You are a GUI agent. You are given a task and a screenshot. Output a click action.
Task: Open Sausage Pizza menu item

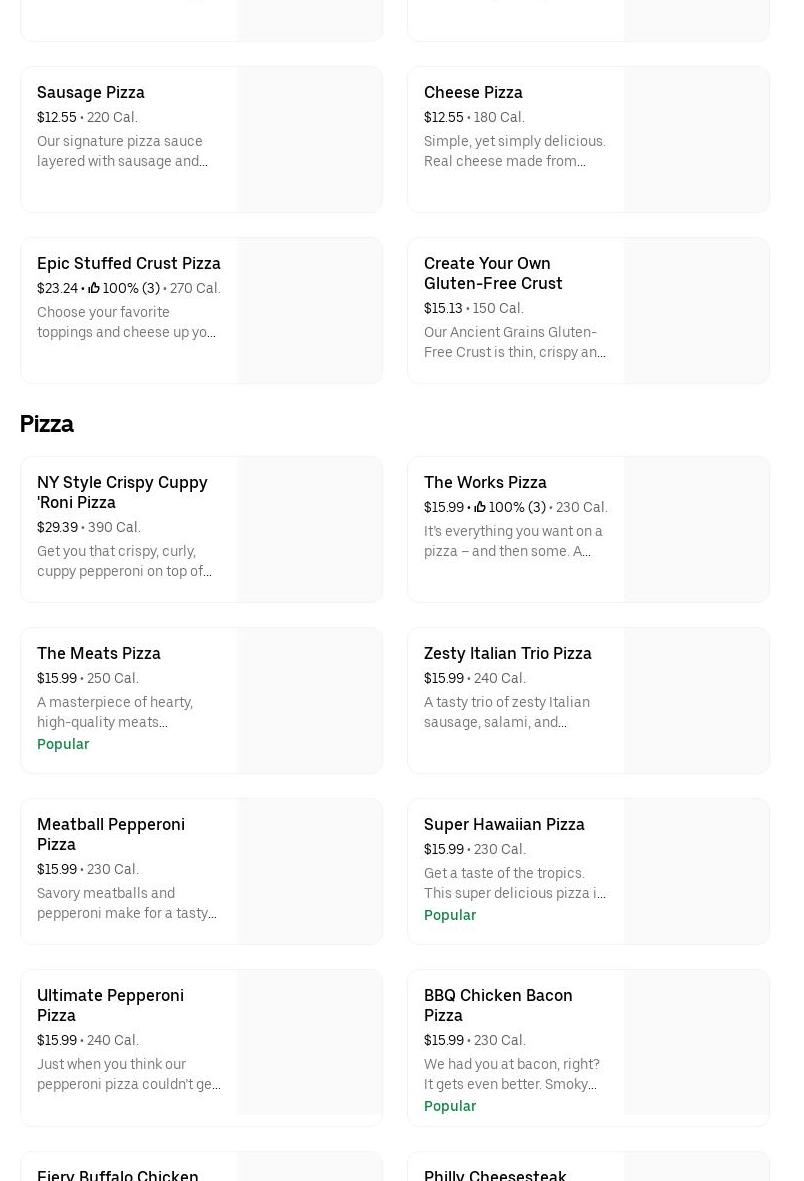click(x=91, y=93)
